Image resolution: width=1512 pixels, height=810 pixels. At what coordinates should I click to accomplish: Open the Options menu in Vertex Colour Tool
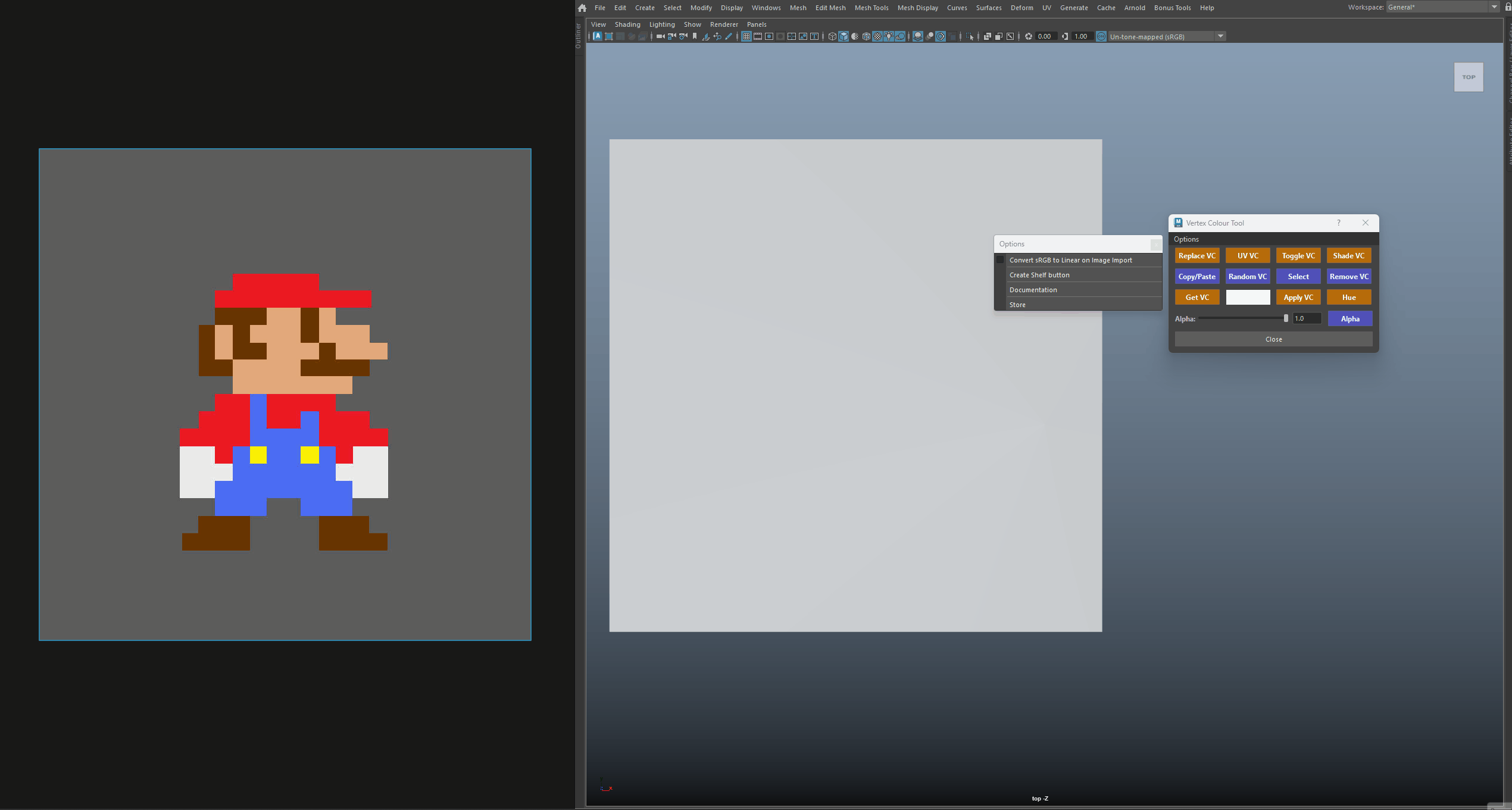pyautogui.click(x=1186, y=239)
